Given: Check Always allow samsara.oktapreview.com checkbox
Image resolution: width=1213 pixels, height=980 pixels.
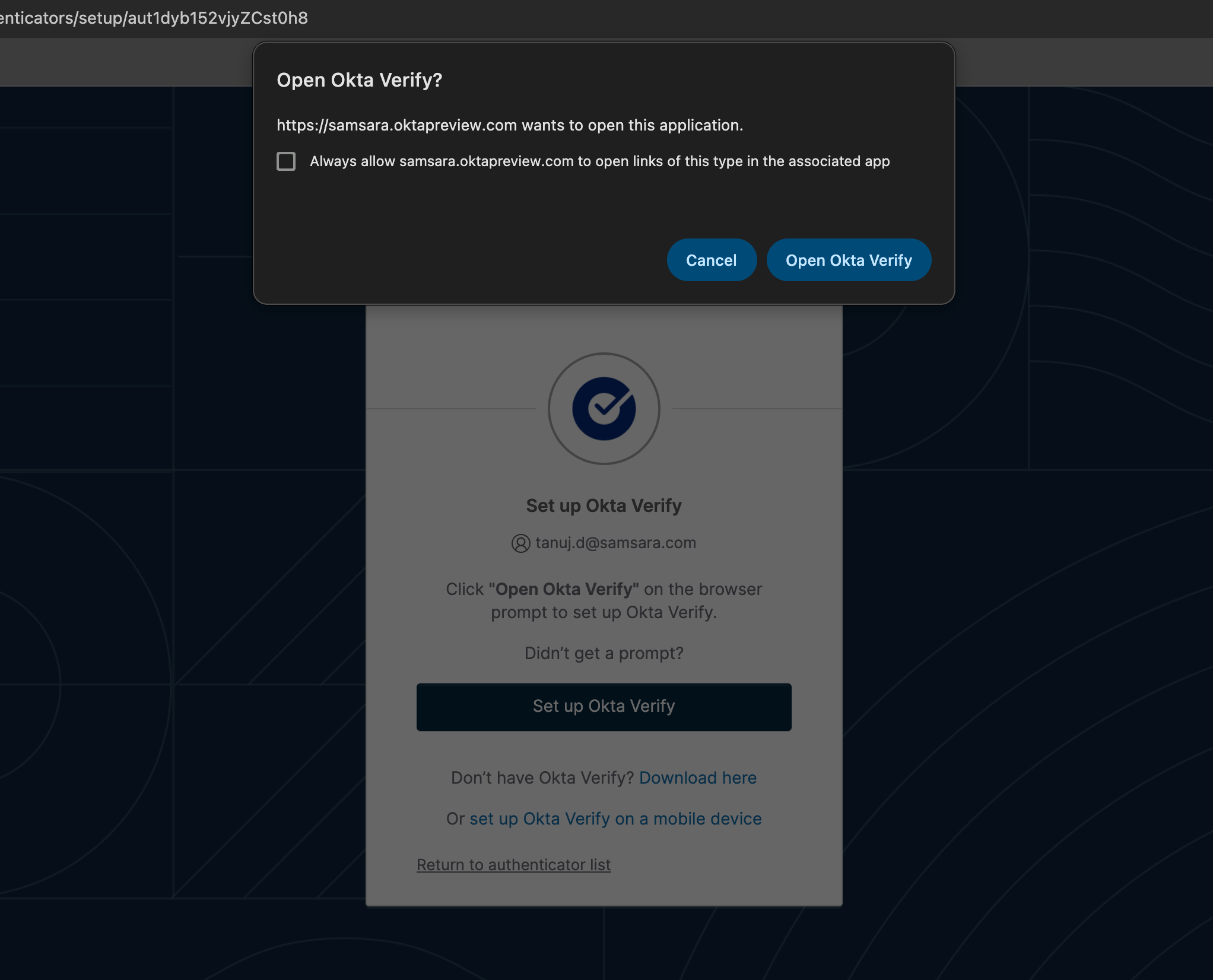Looking at the screenshot, I should [286, 161].
